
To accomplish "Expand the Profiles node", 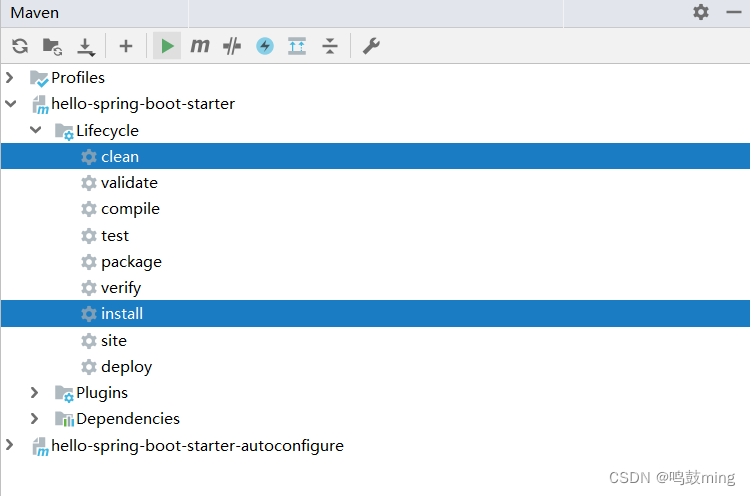I will click(x=11, y=77).
